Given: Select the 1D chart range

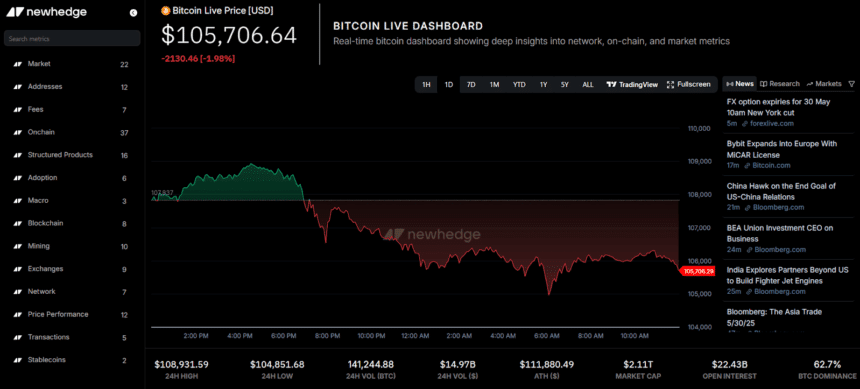Looking at the screenshot, I should tap(449, 84).
